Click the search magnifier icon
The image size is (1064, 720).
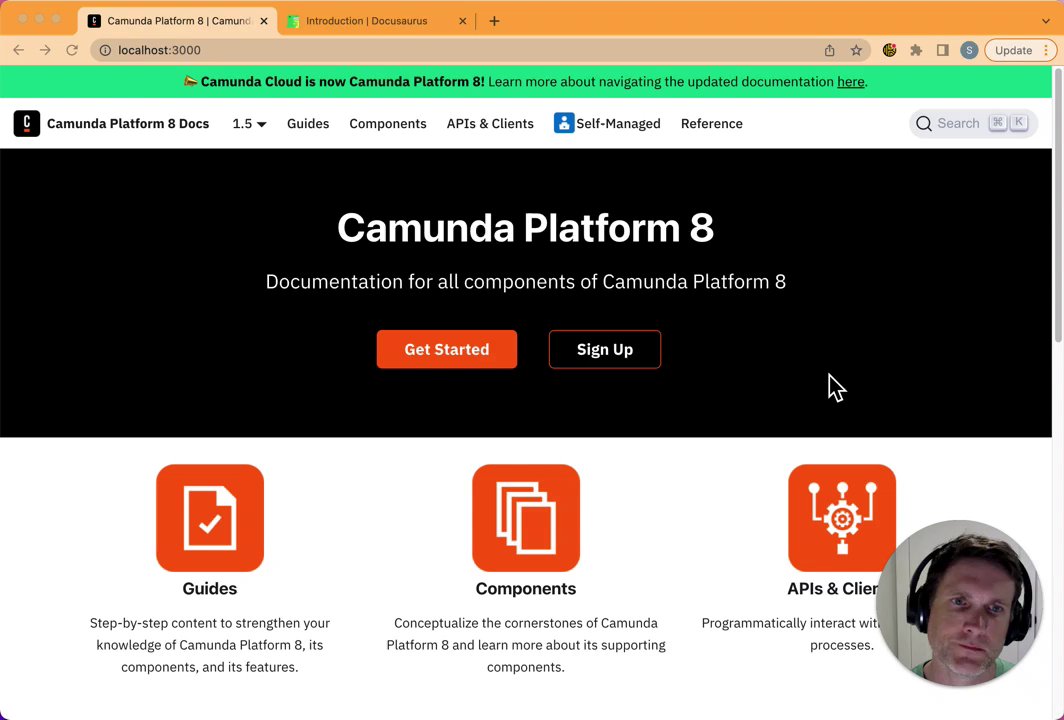pos(924,124)
